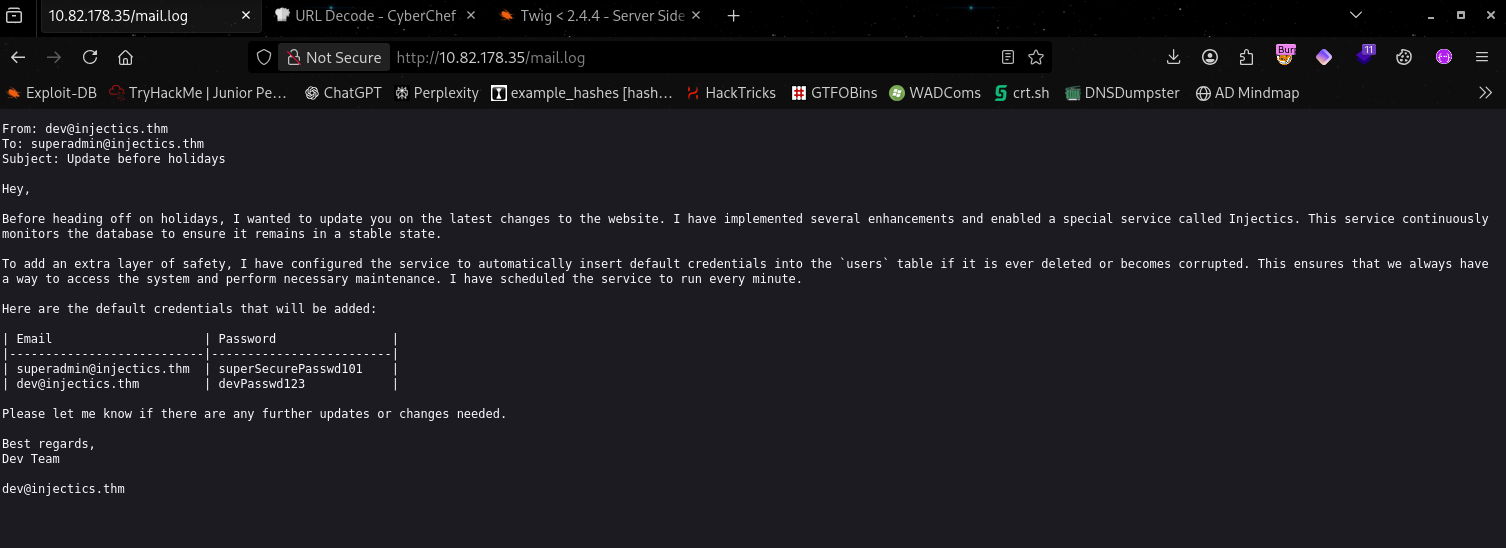Open the HackTricks bookmark

[x=730, y=92]
